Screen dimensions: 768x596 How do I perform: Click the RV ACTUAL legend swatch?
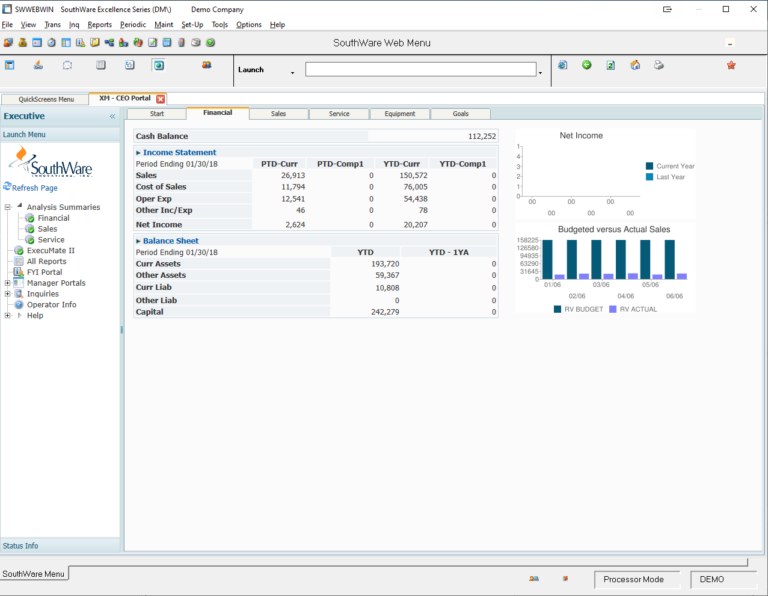point(613,309)
